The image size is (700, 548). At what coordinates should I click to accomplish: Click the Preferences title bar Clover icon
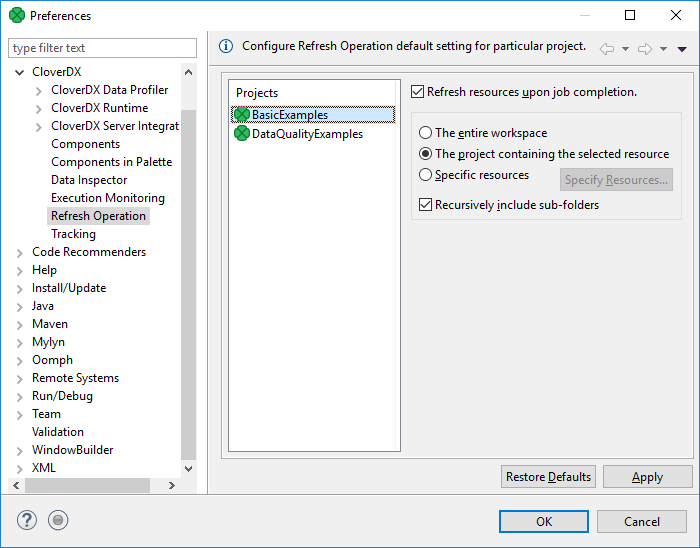[16, 15]
